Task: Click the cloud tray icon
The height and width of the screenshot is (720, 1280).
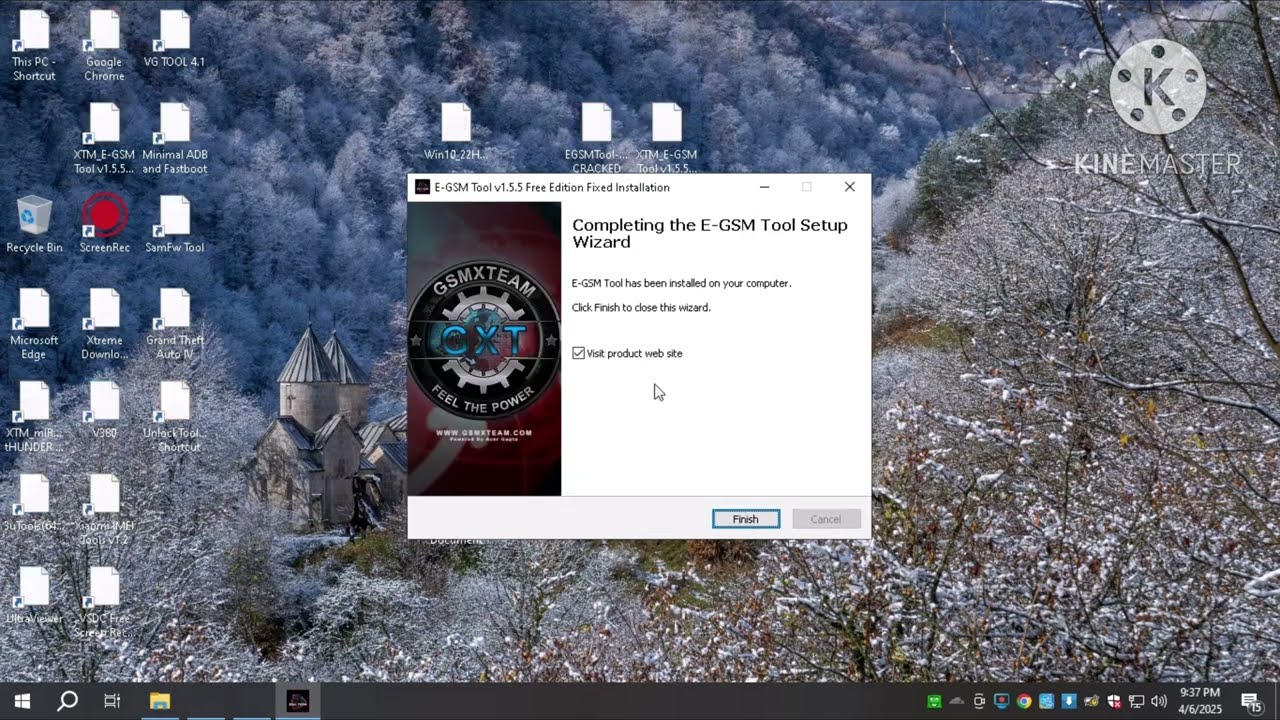Action: (957, 701)
